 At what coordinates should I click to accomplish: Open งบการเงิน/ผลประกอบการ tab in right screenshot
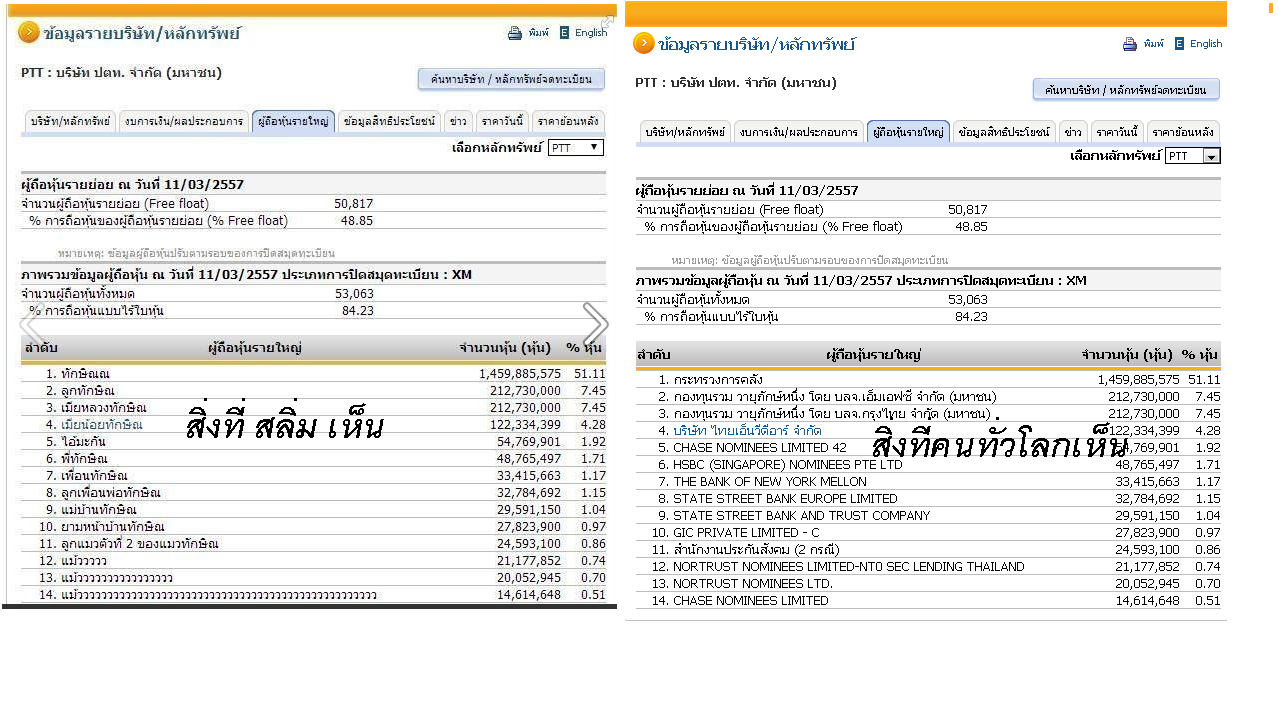pyautogui.click(x=799, y=132)
